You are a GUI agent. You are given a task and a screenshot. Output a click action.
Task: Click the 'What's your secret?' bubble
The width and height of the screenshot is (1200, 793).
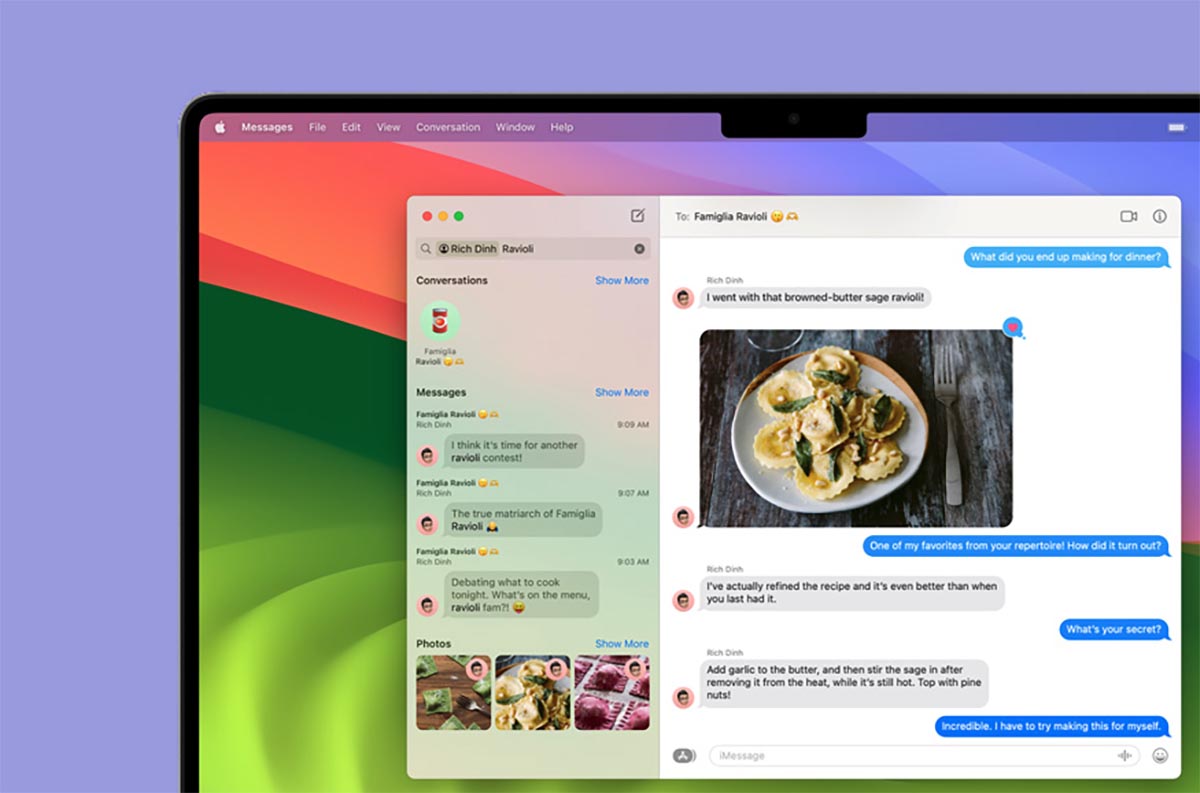tap(1114, 630)
